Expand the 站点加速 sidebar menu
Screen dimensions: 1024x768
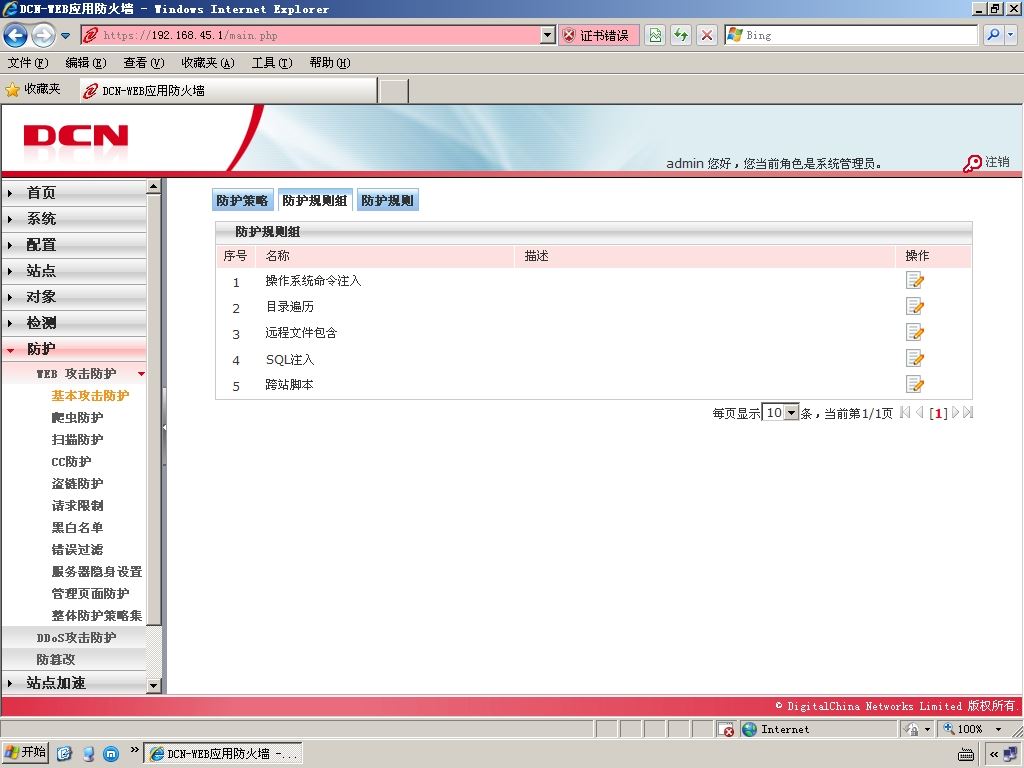point(73,683)
